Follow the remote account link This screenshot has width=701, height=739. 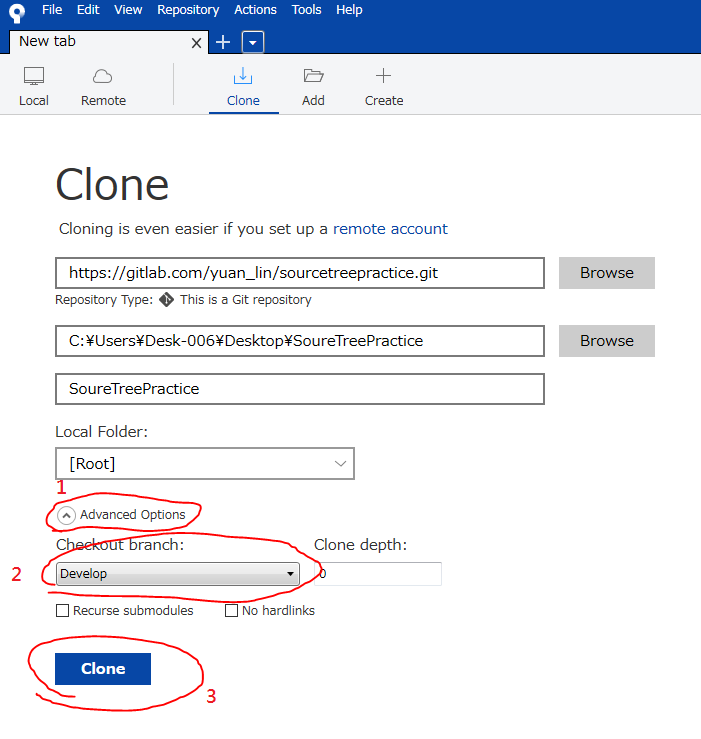(390, 229)
